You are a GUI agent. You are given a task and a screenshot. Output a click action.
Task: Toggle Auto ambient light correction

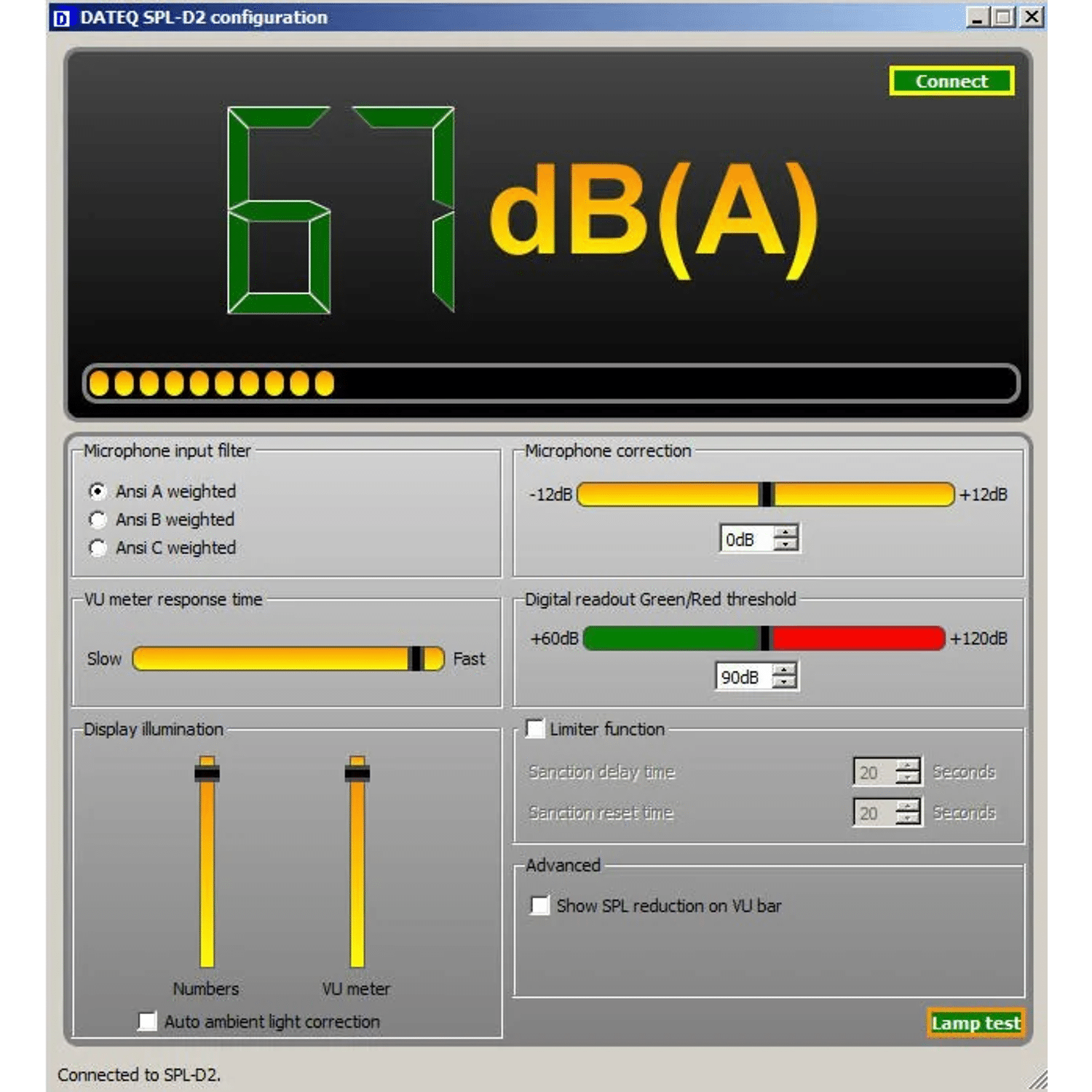pyautogui.click(x=147, y=1021)
